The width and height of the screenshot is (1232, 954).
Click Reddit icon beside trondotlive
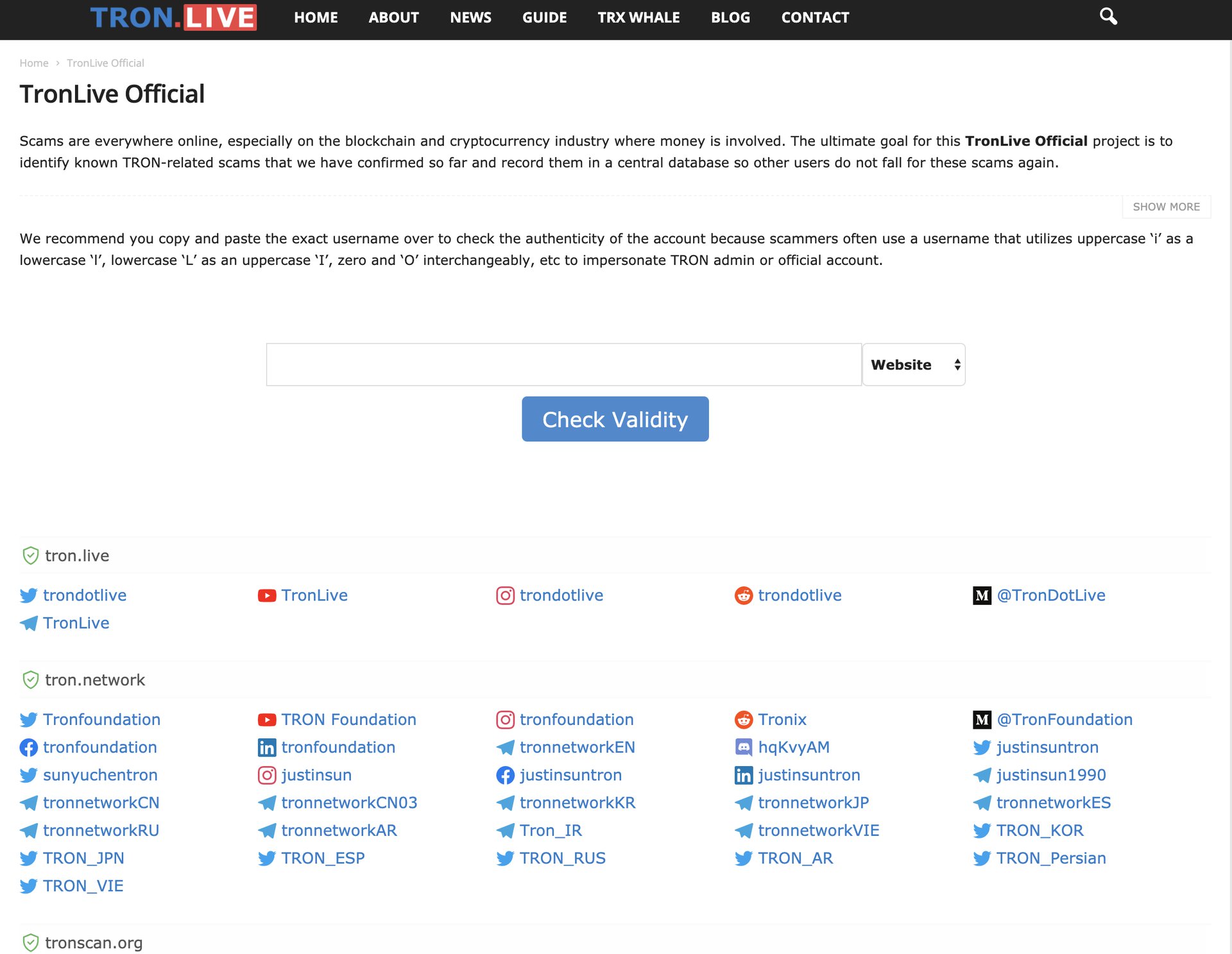tap(744, 595)
